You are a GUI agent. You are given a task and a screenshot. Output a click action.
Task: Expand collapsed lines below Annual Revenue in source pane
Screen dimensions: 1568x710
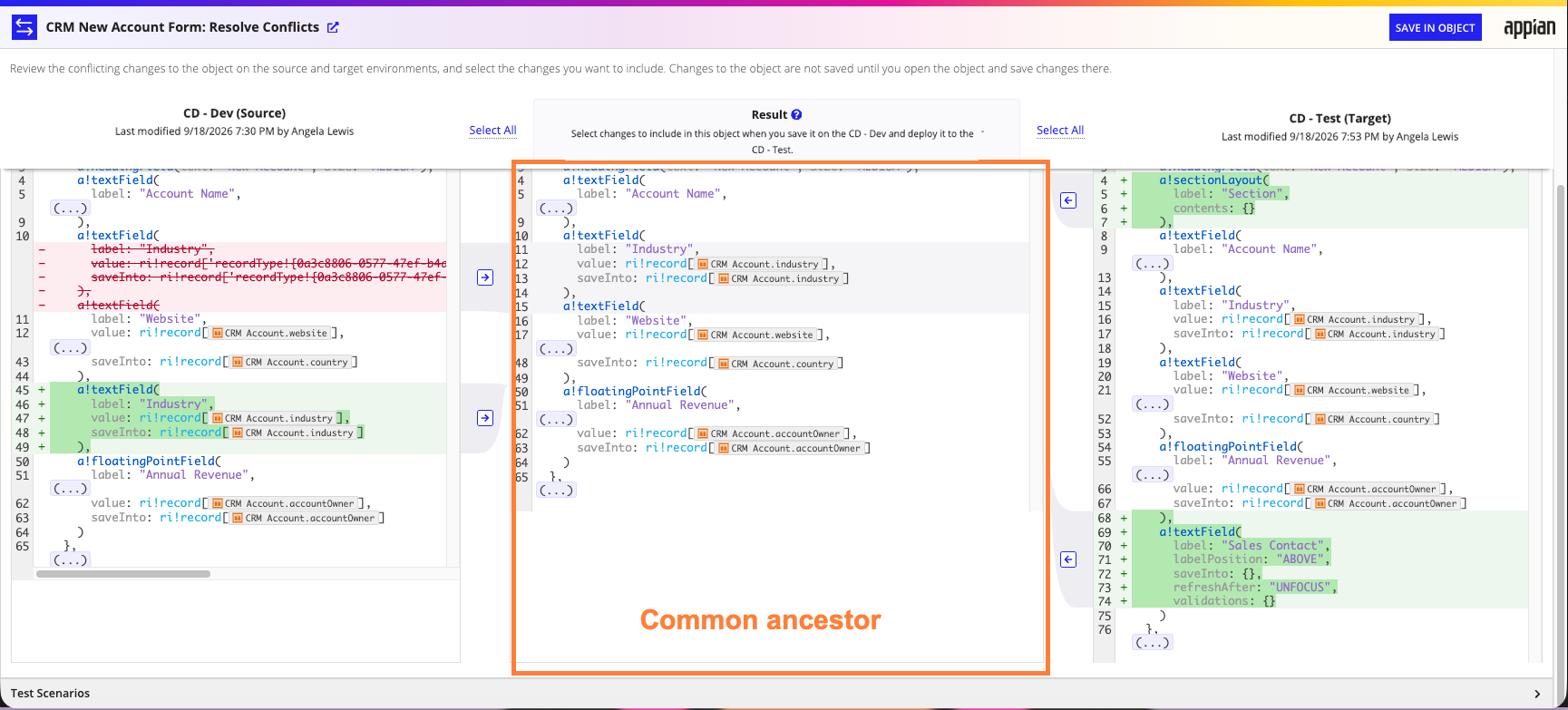click(x=70, y=489)
